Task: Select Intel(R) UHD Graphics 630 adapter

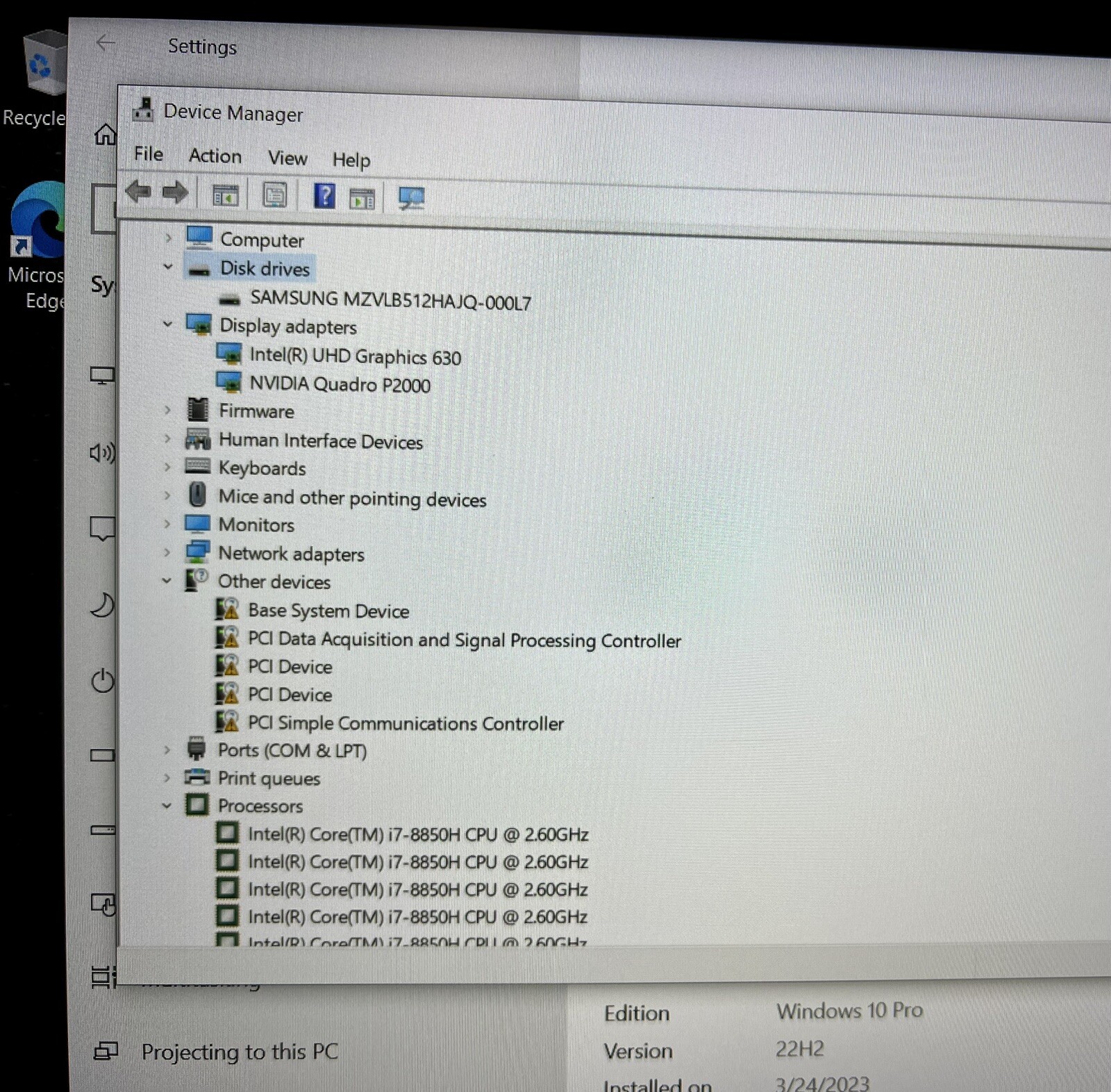Action: pos(355,356)
